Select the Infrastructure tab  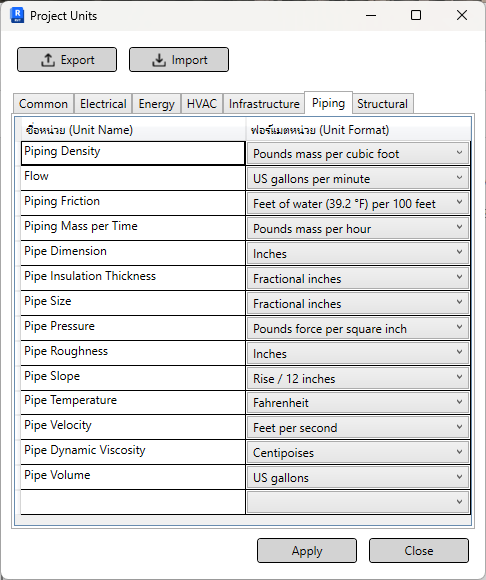264,104
